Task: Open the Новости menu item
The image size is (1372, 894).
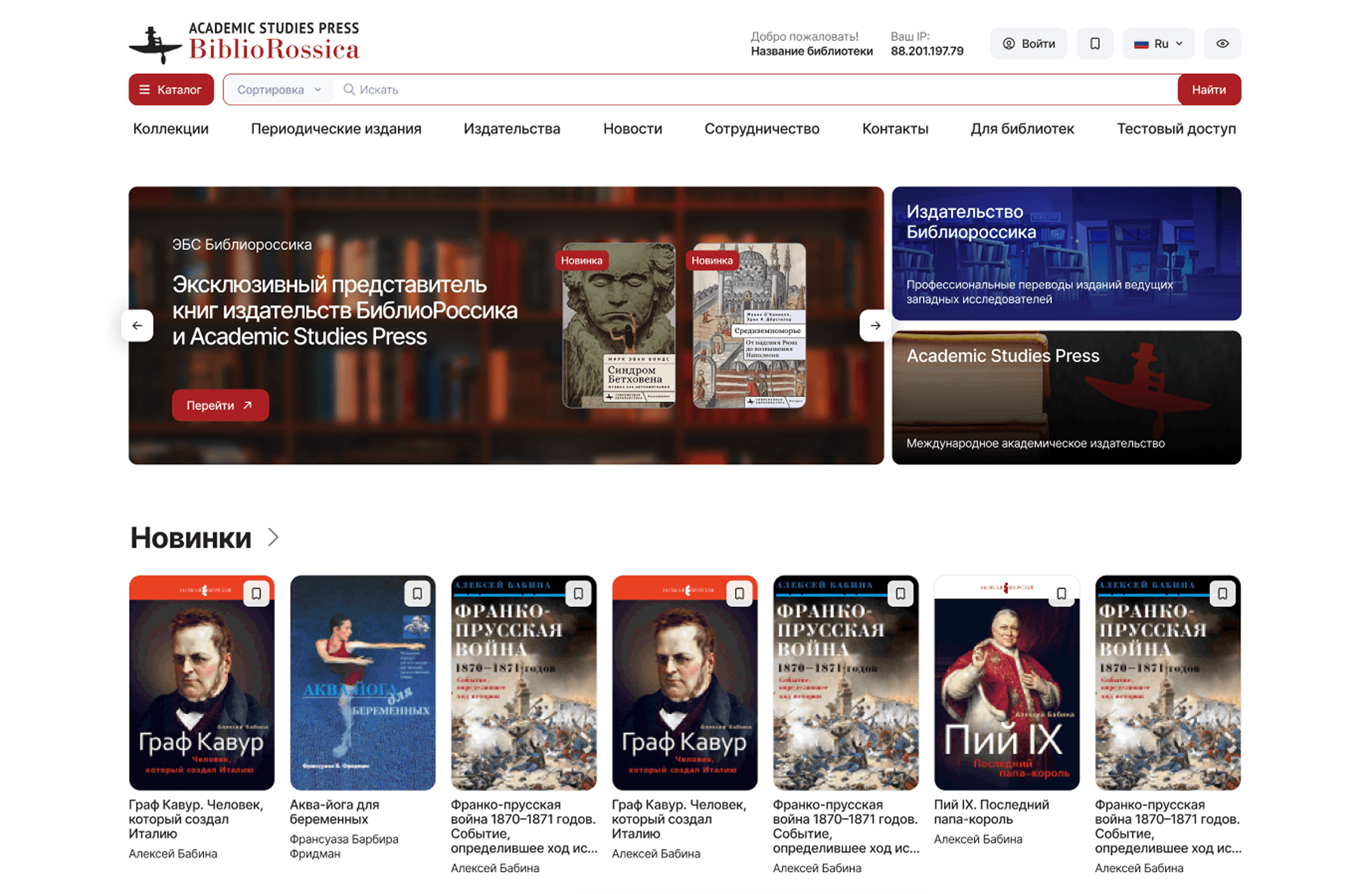Action: [x=632, y=129]
